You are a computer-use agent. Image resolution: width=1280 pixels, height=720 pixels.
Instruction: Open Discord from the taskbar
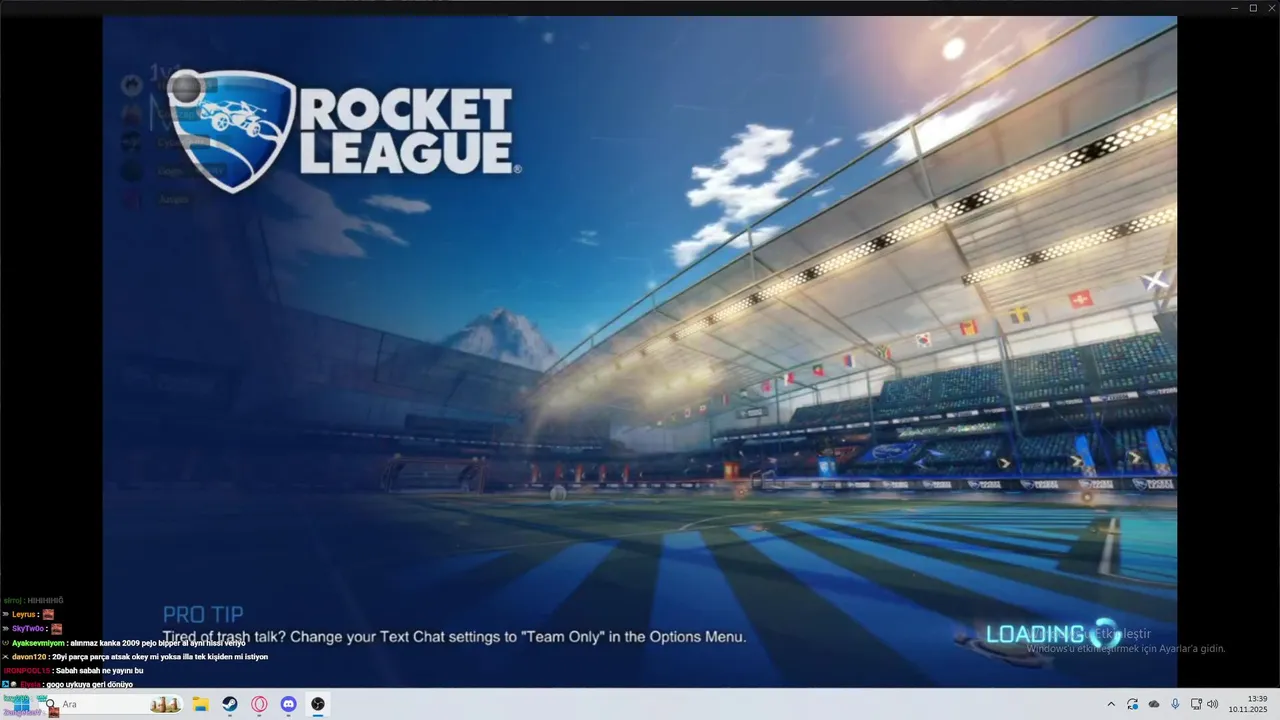tap(288, 704)
